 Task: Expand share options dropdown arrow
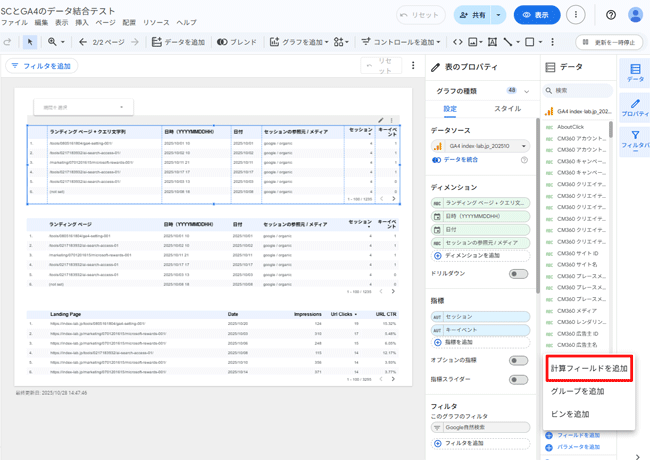[x=498, y=15]
